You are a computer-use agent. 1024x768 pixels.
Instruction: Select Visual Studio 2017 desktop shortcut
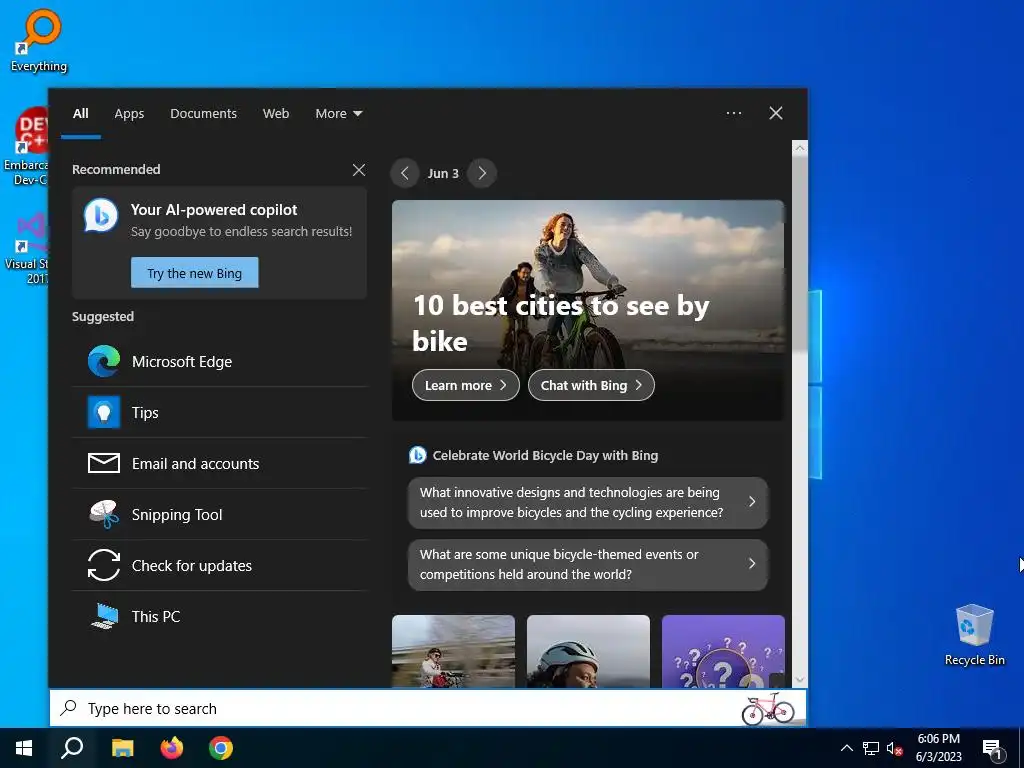[x=26, y=248]
